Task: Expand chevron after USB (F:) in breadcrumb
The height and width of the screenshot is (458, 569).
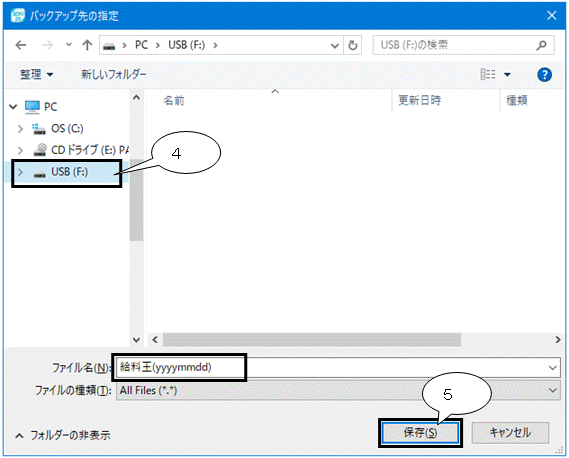Action: point(215,45)
